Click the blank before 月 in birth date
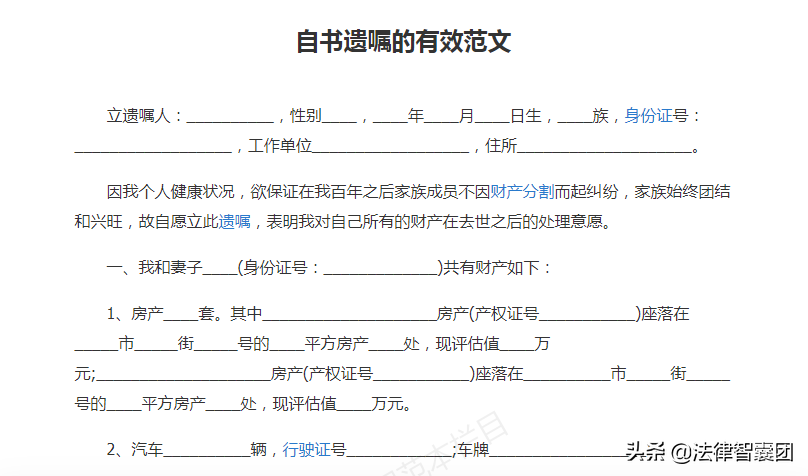Screen dimensions: 808x476 [x=441, y=117]
